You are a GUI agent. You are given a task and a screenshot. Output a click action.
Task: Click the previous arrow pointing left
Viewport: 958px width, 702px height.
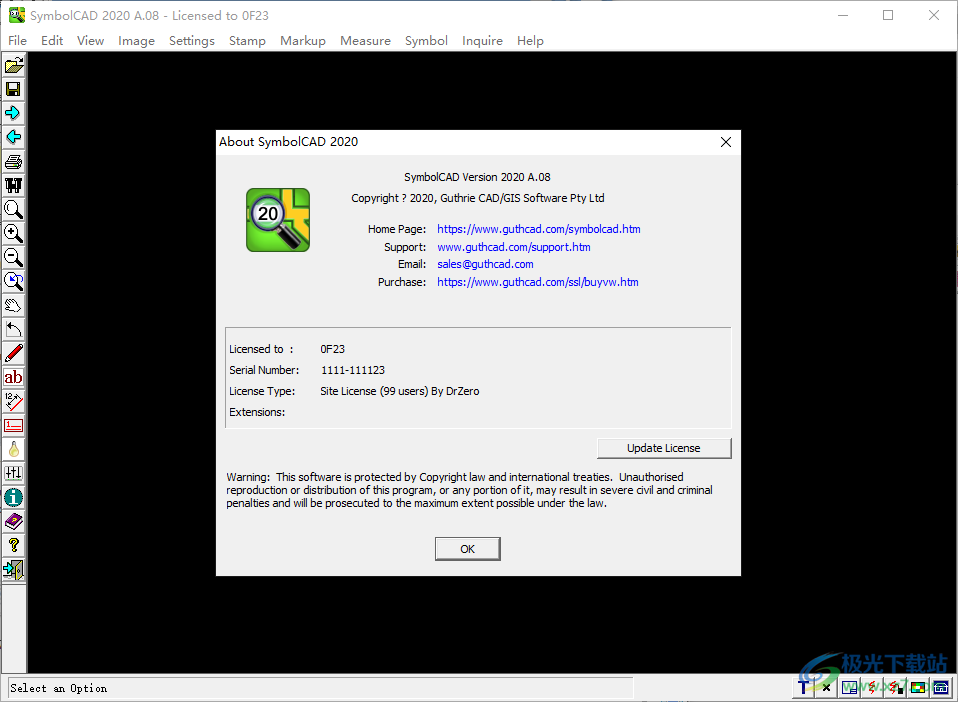pyautogui.click(x=13, y=137)
